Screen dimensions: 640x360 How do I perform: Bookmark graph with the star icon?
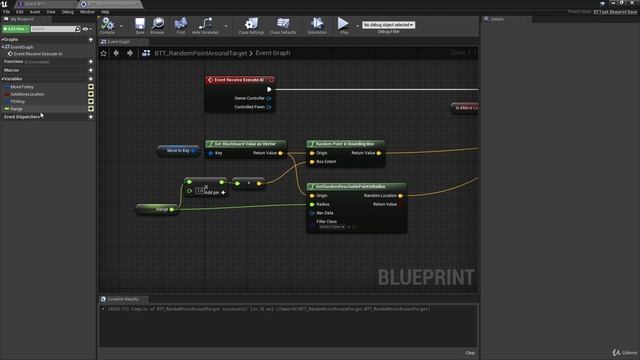point(104,53)
